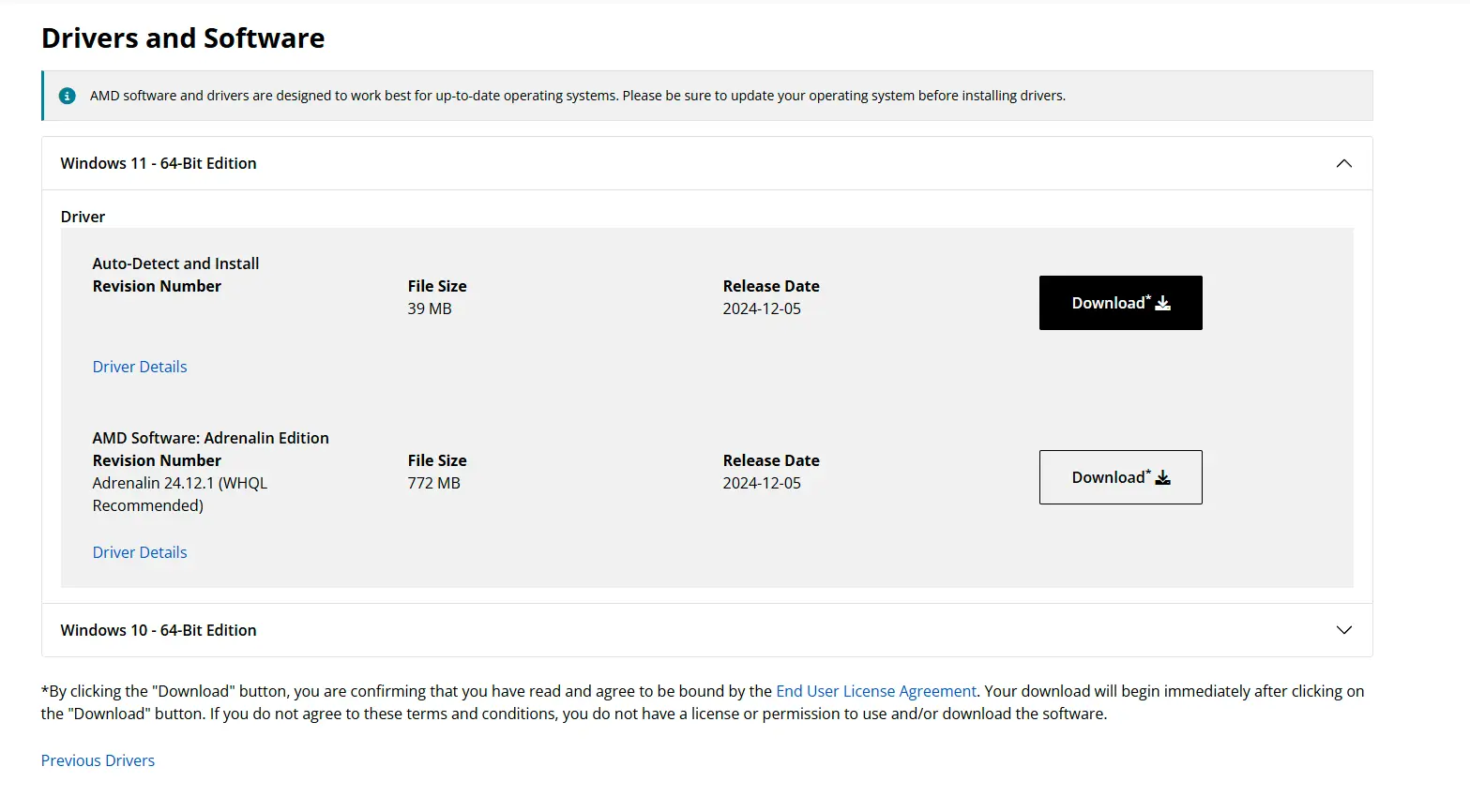This screenshot has width=1470, height=812.
Task: Open Driver Details under AMD Software: Adrenalin Edition
Action: [140, 552]
